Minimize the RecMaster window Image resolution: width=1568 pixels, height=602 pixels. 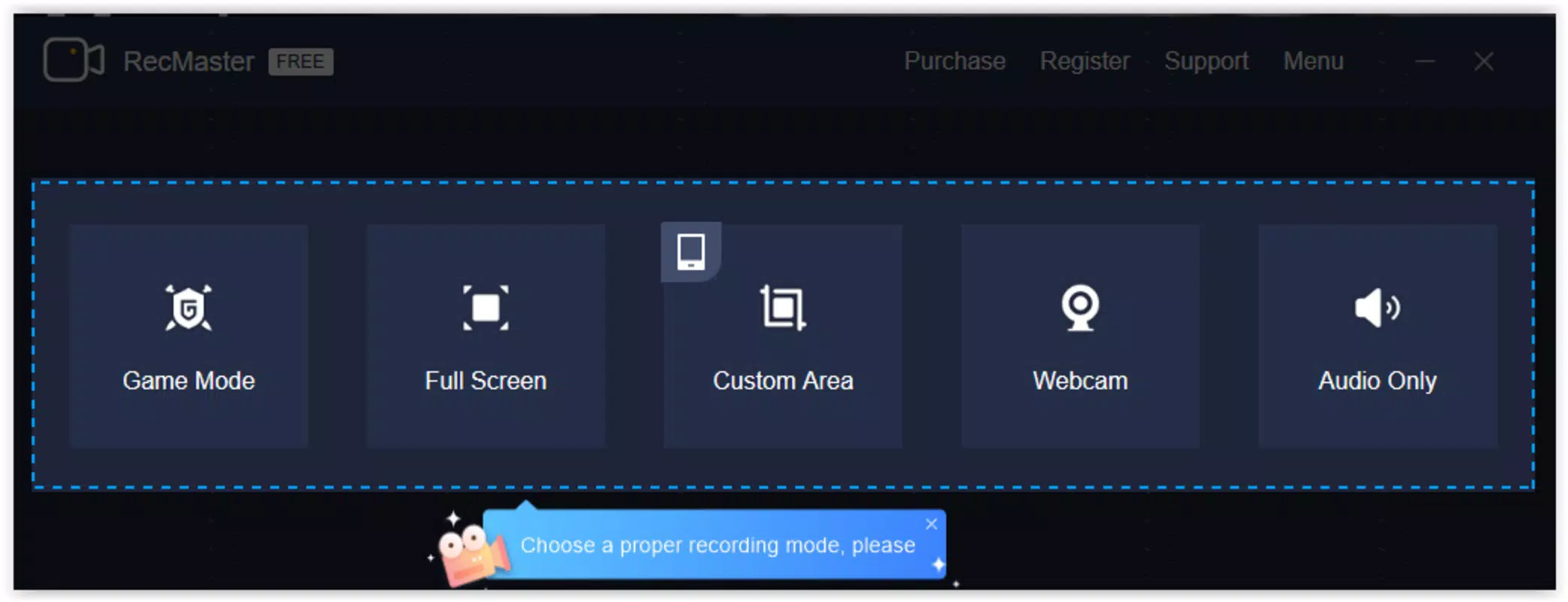(x=1425, y=62)
